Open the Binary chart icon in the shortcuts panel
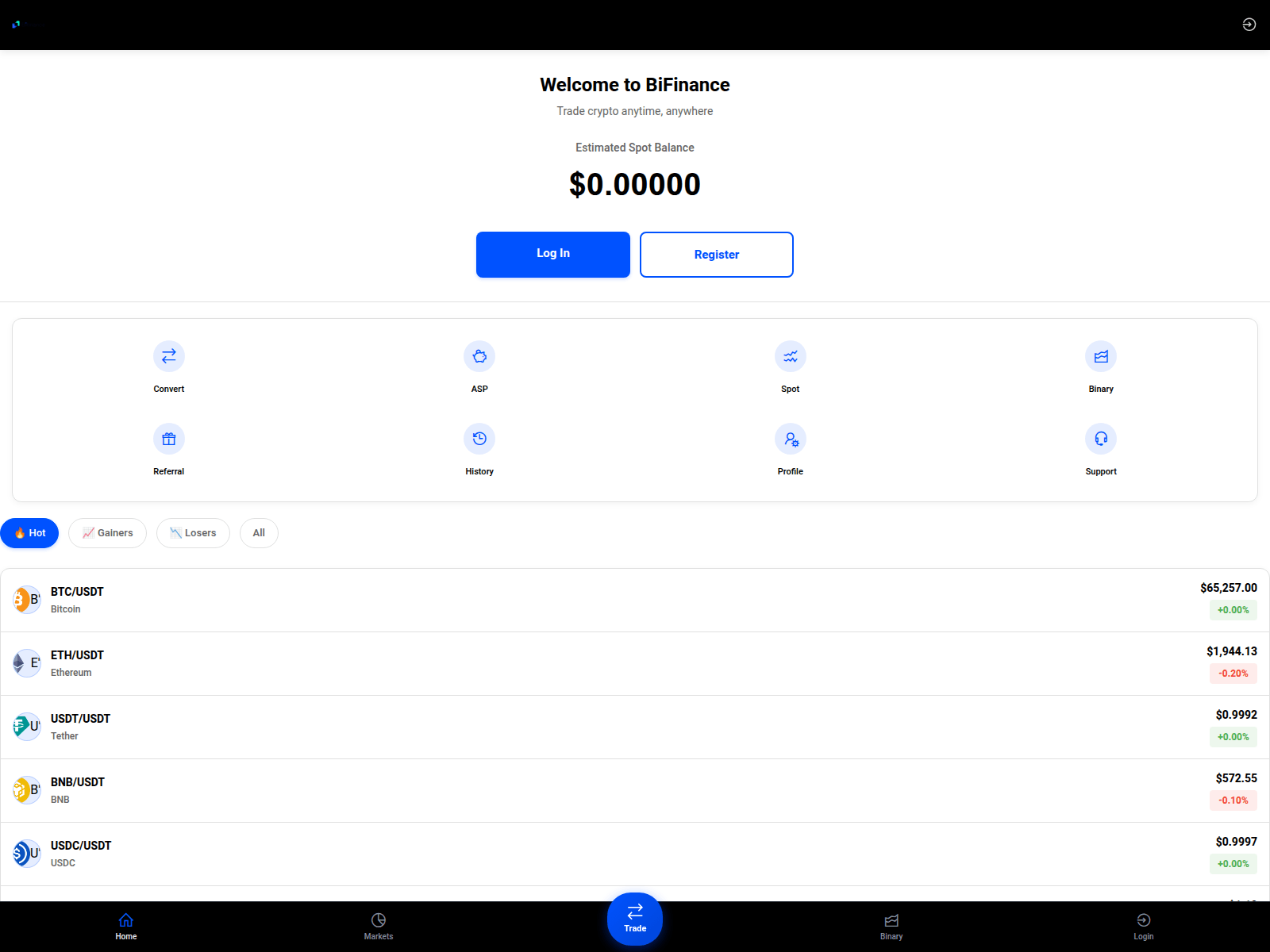Image resolution: width=1270 pixels, height=952 pixels. click(1101, 356)
